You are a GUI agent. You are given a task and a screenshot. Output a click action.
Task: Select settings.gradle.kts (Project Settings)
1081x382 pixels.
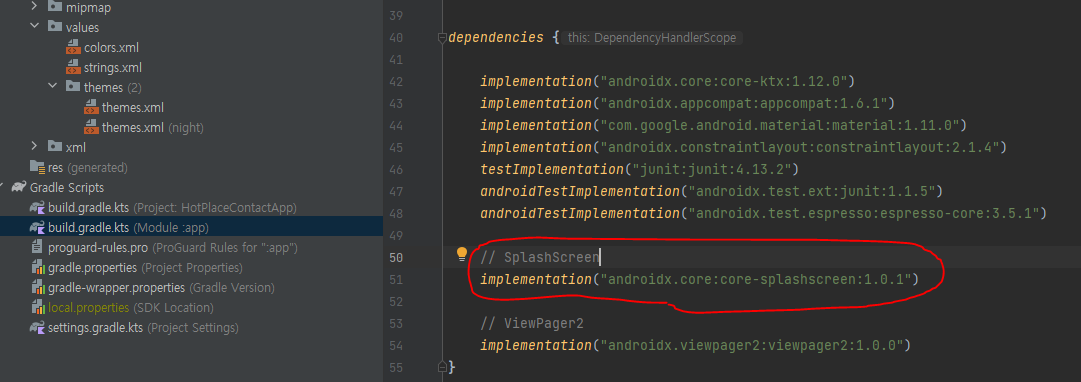pos(143,327)
